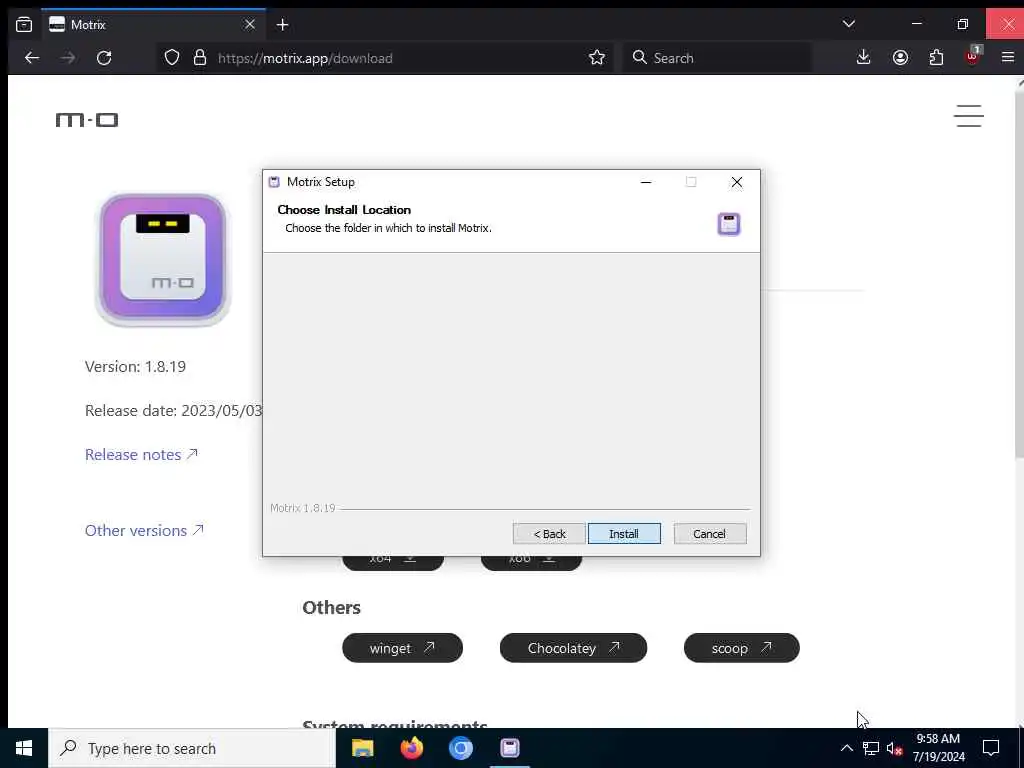Minimize the Motrix Setup dialog
The image size is (1024, 768).
(x=646, y=182)
